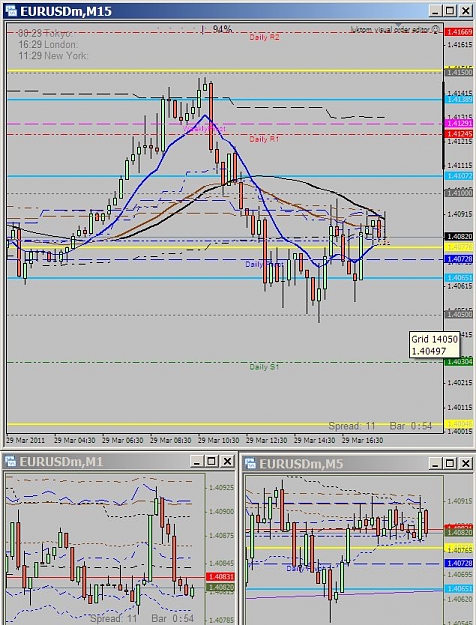
Task: Click the 29 Mar 16:30 time label
Action: [x=362, y=440]
